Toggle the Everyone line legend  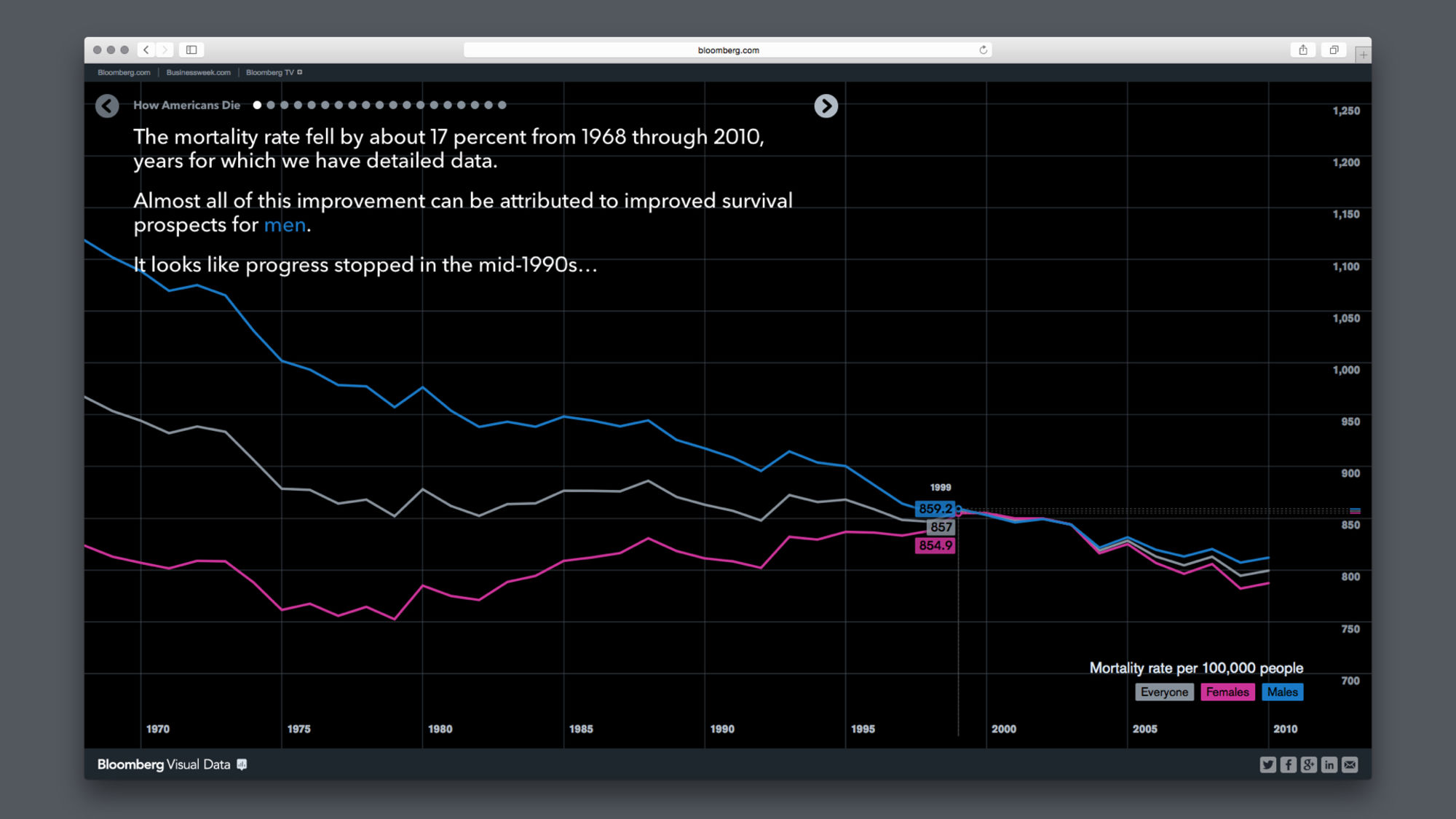point(1163,692)
